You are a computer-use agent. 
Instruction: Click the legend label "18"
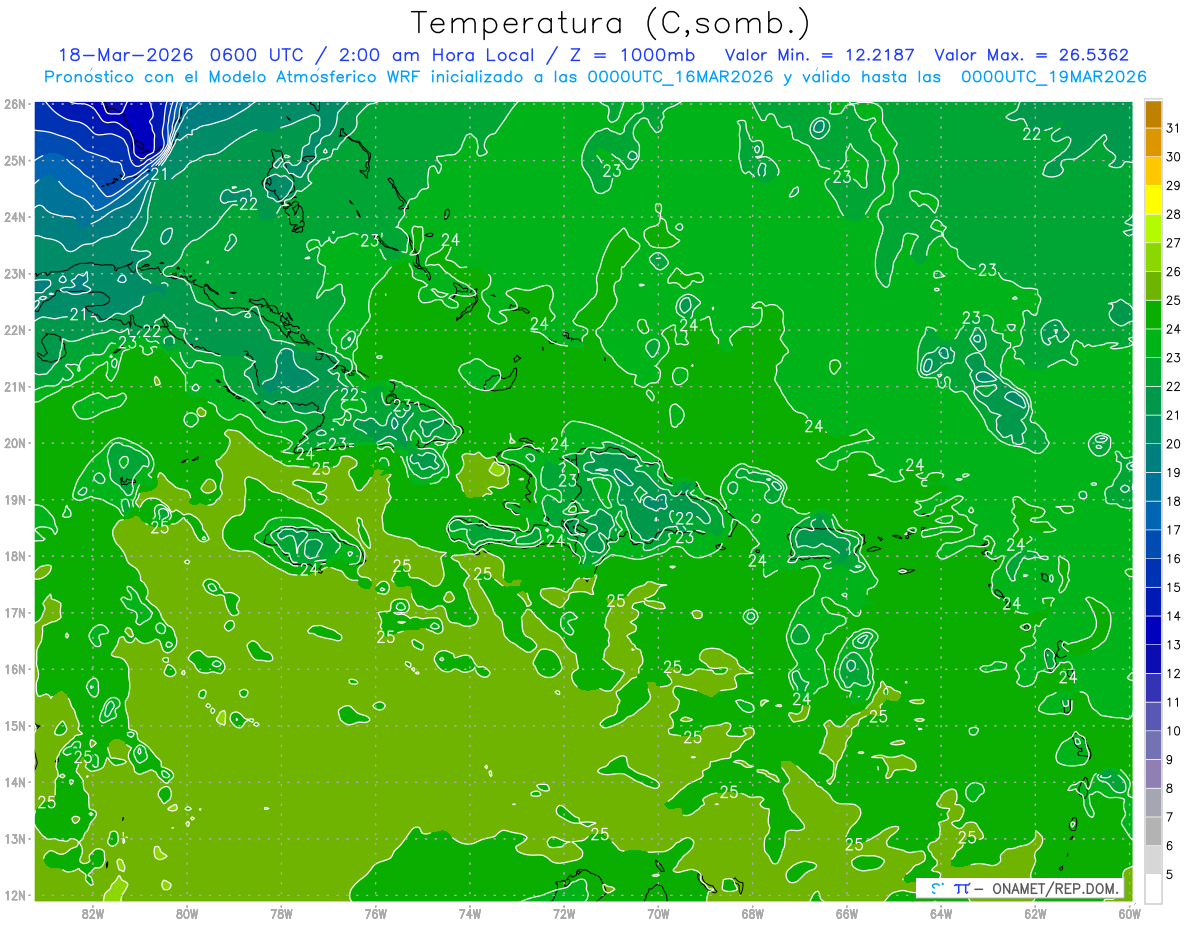(x=1174, y=501)
